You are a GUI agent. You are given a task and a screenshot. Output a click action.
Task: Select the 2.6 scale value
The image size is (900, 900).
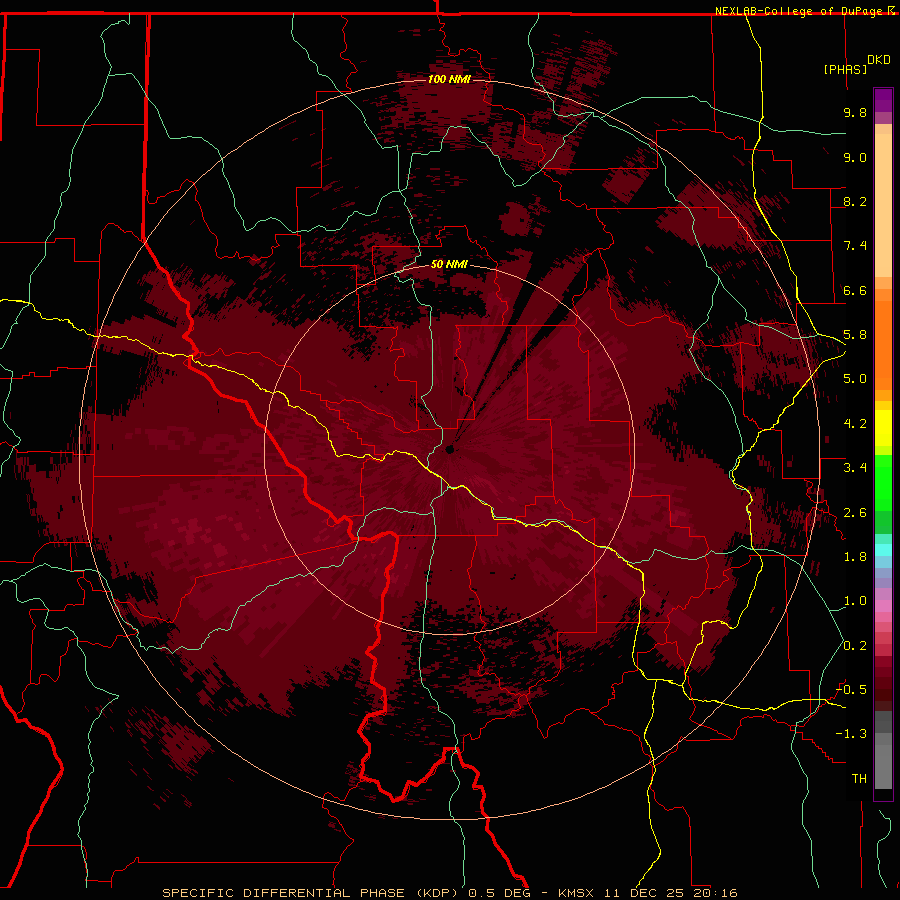click(x=855, y=513)
